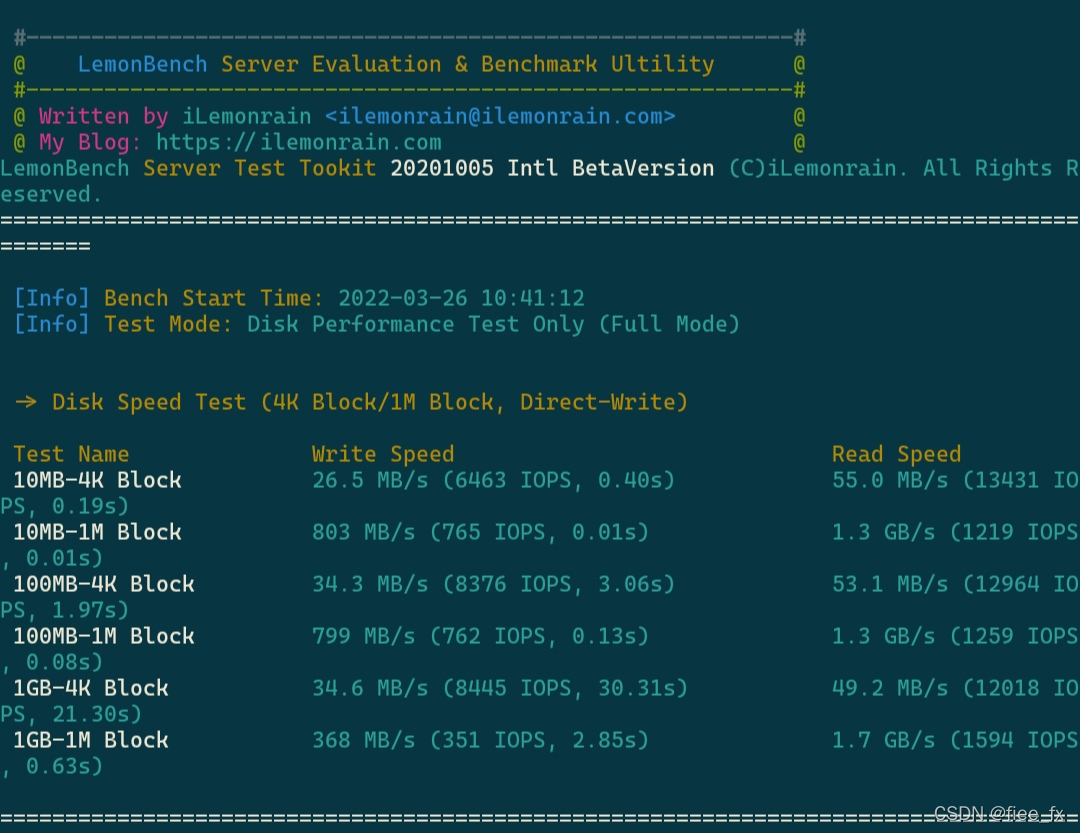Click the wrapped text , 0.63s)
This screenshot has height=833, width=1080.
(x=52, y=766)
